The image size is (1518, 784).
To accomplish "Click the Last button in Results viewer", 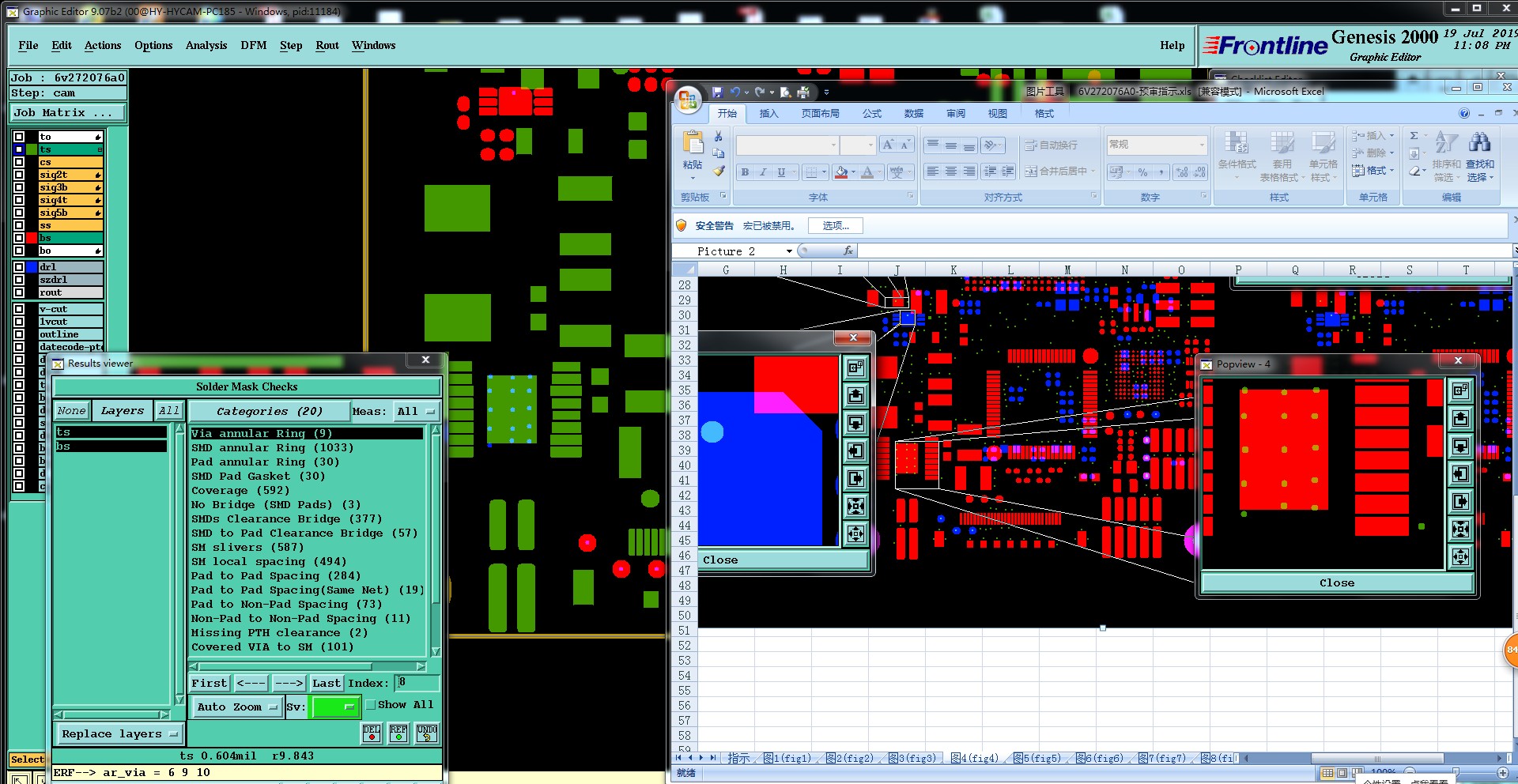I will [327, 684].
